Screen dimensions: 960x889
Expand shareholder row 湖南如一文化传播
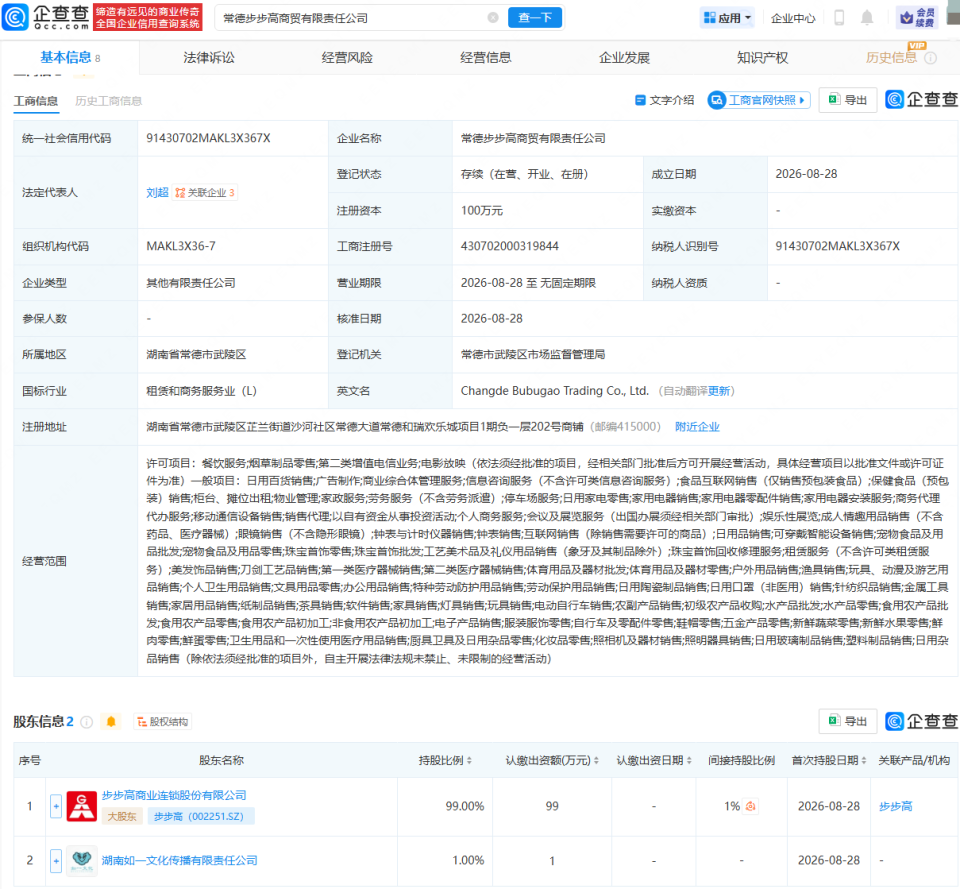tap(56, 861)
